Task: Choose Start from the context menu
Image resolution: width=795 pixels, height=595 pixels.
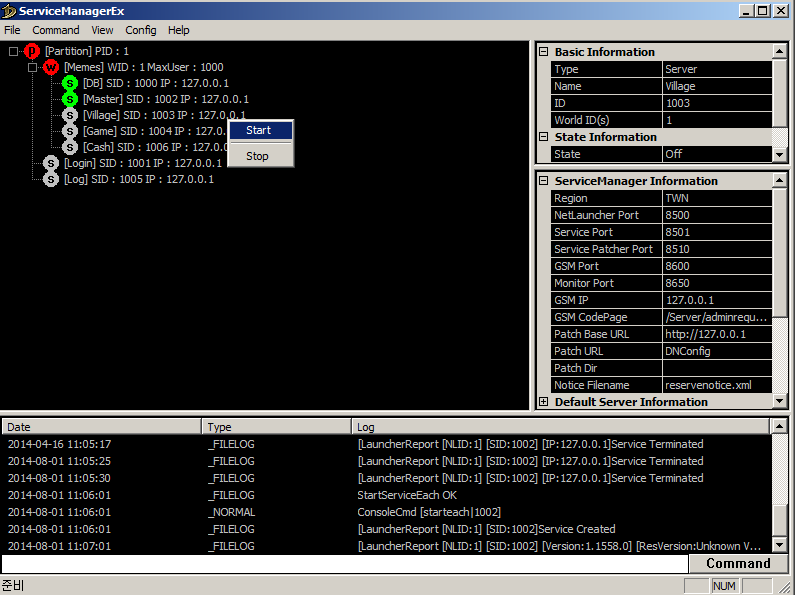Action: [x=261, y=130]
